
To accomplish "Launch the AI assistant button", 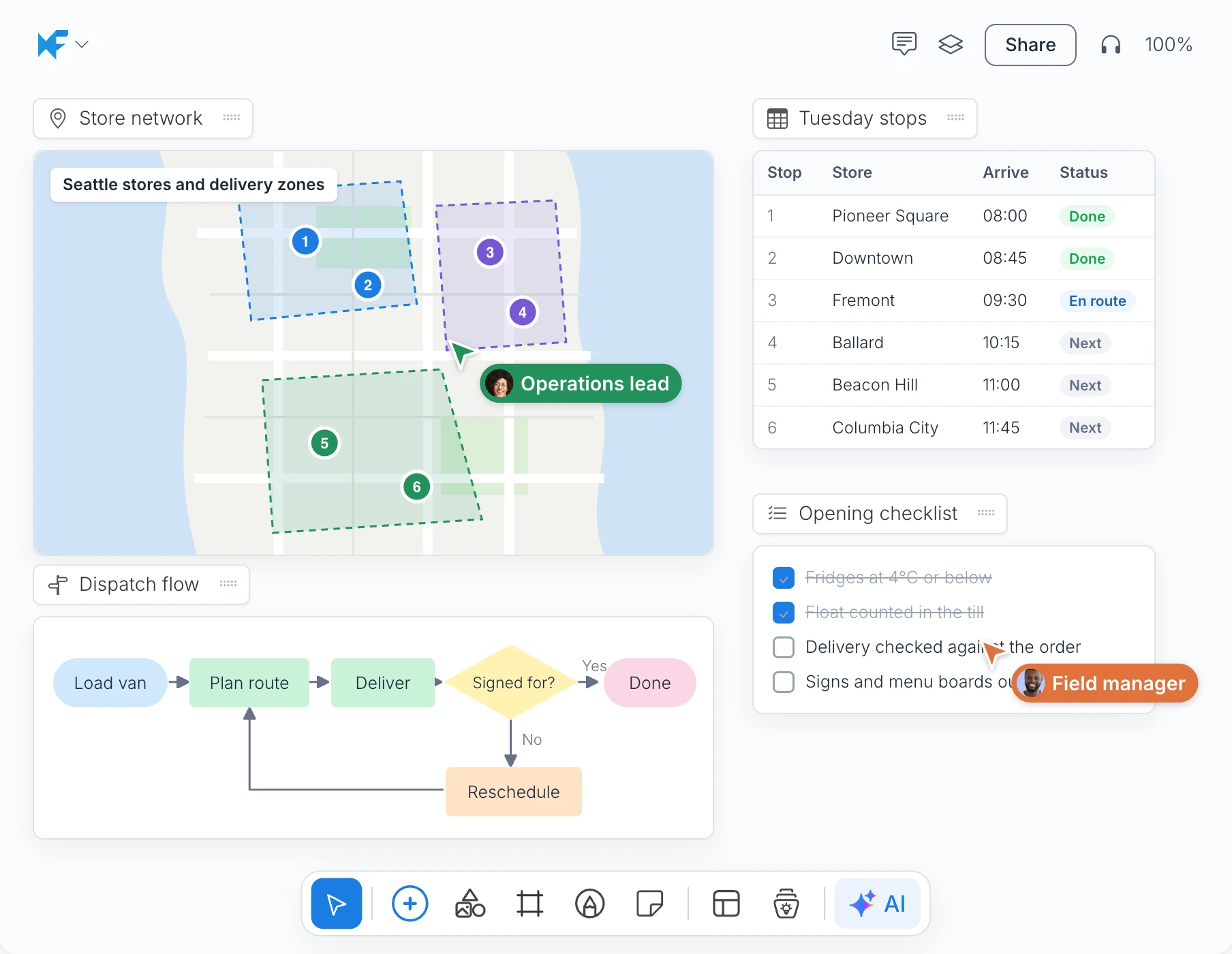I will pos(878,904).
